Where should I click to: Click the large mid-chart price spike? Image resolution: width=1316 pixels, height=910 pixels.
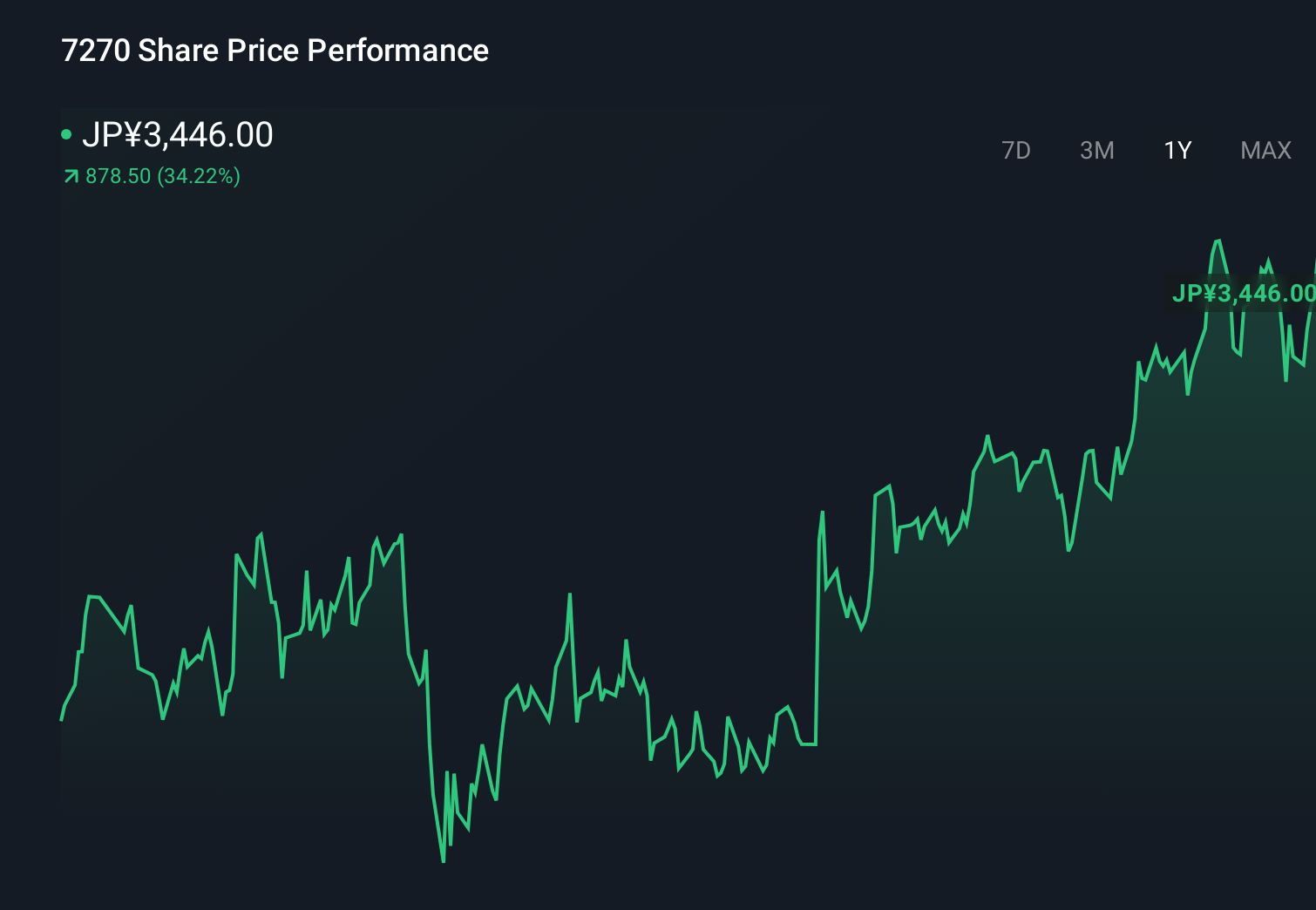[820, 514]
